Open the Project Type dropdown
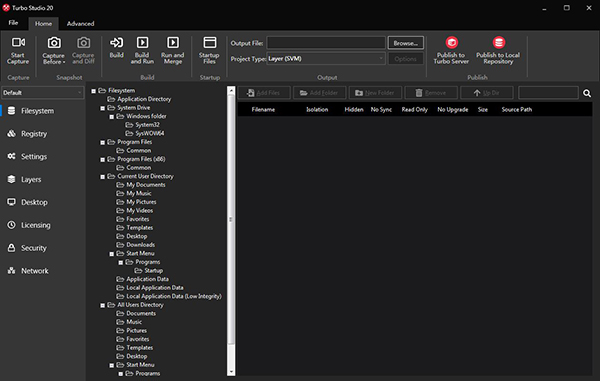Viewport: 600px width, 381px height. [x=326, y=59]
